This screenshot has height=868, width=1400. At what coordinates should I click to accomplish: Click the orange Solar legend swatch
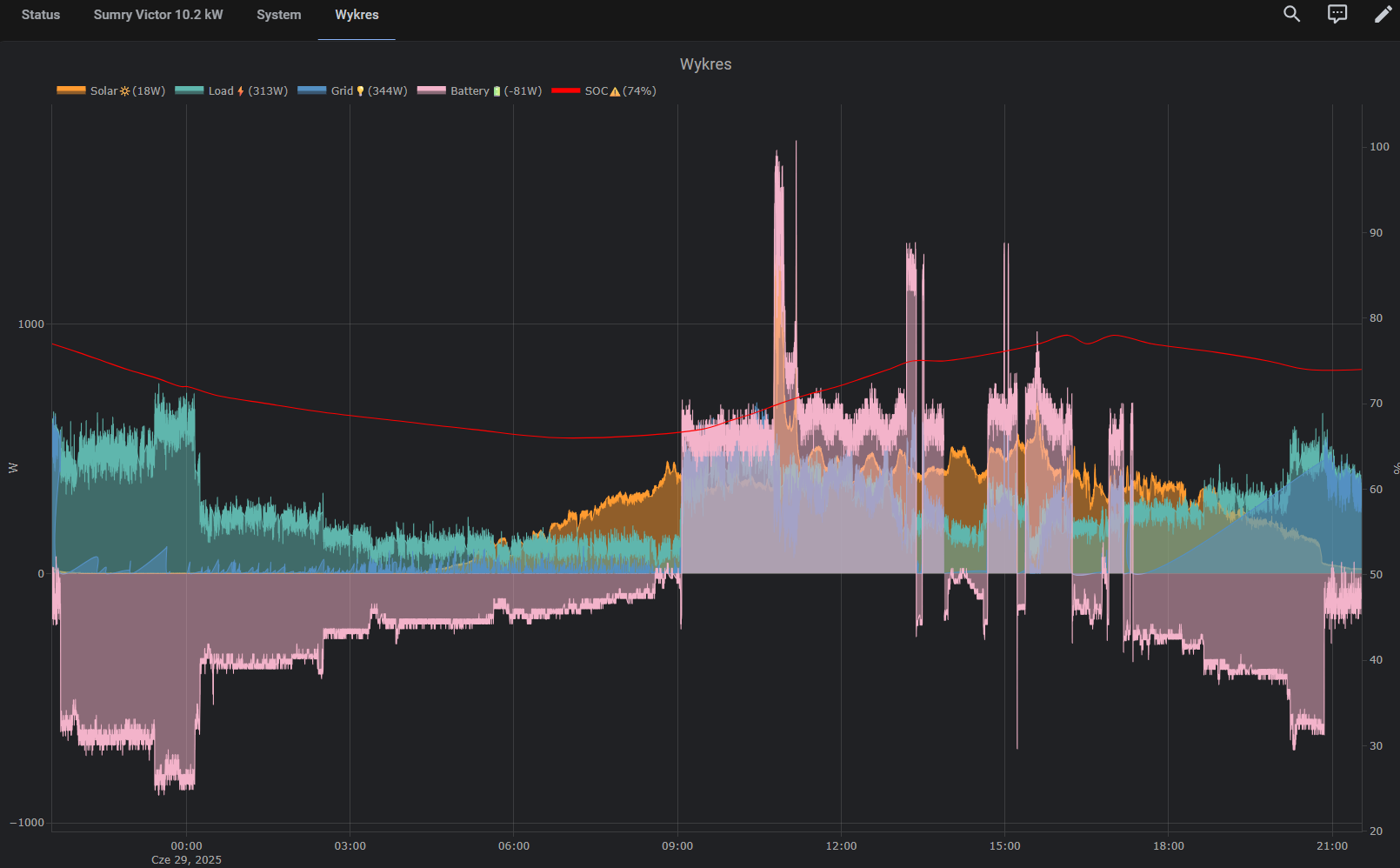71,90
